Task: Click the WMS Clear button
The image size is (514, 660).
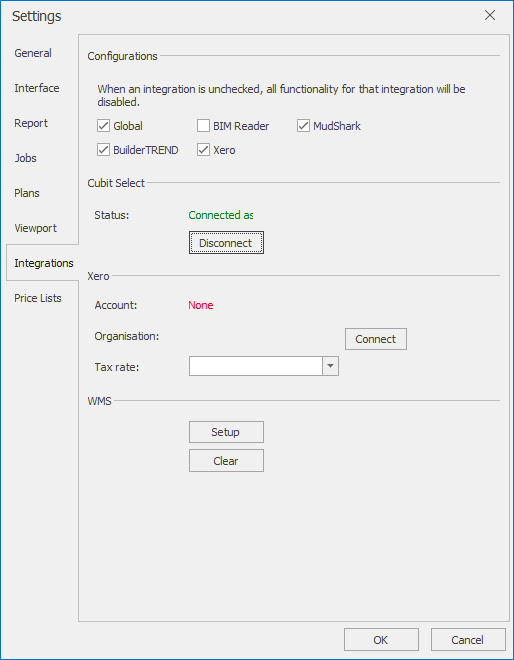Action: point(226,461)
